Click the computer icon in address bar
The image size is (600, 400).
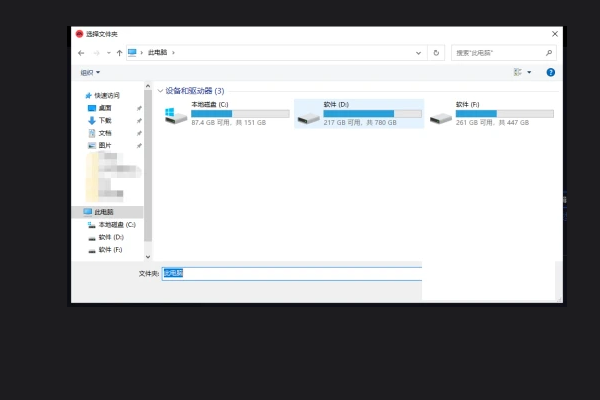pyautogui.click(x=132, y=52)
